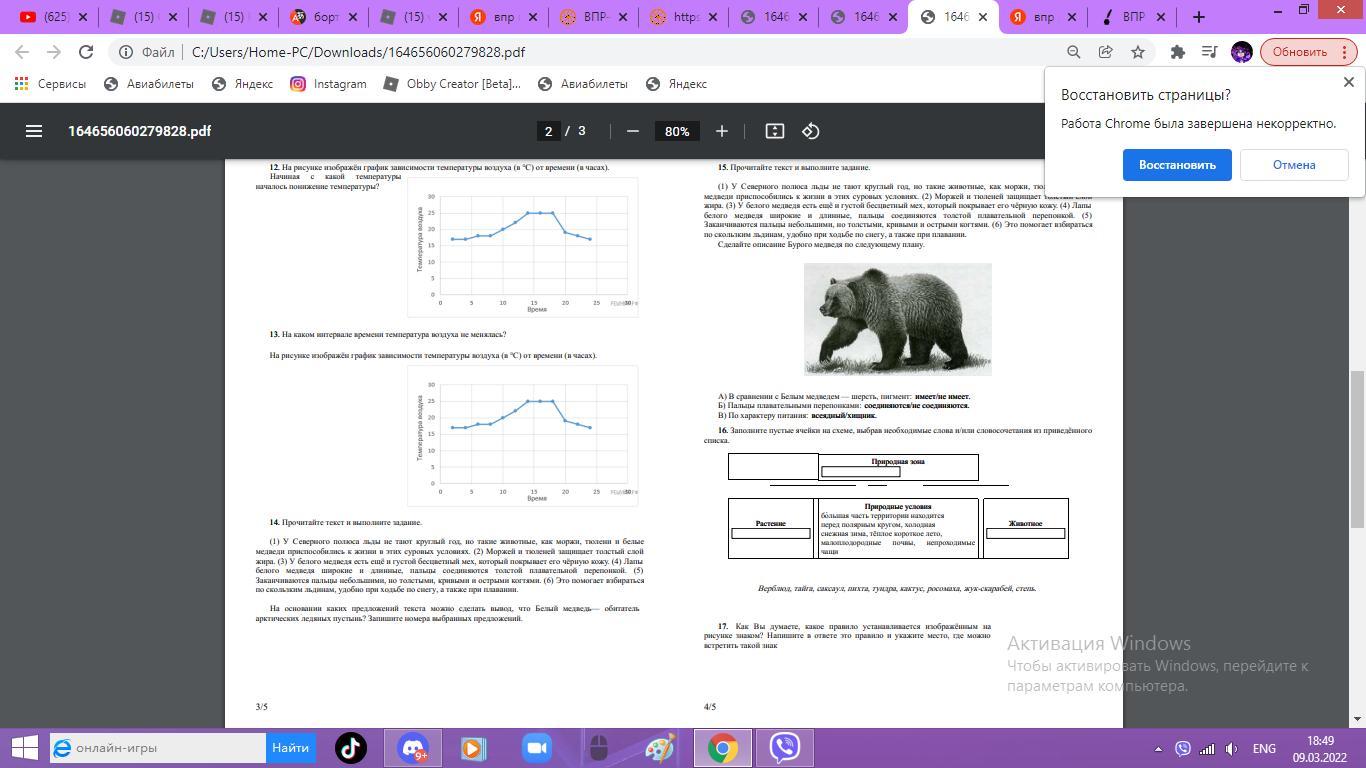Open the Сервисы apps shortcut

pyautogui.click(x=50, y=84)
